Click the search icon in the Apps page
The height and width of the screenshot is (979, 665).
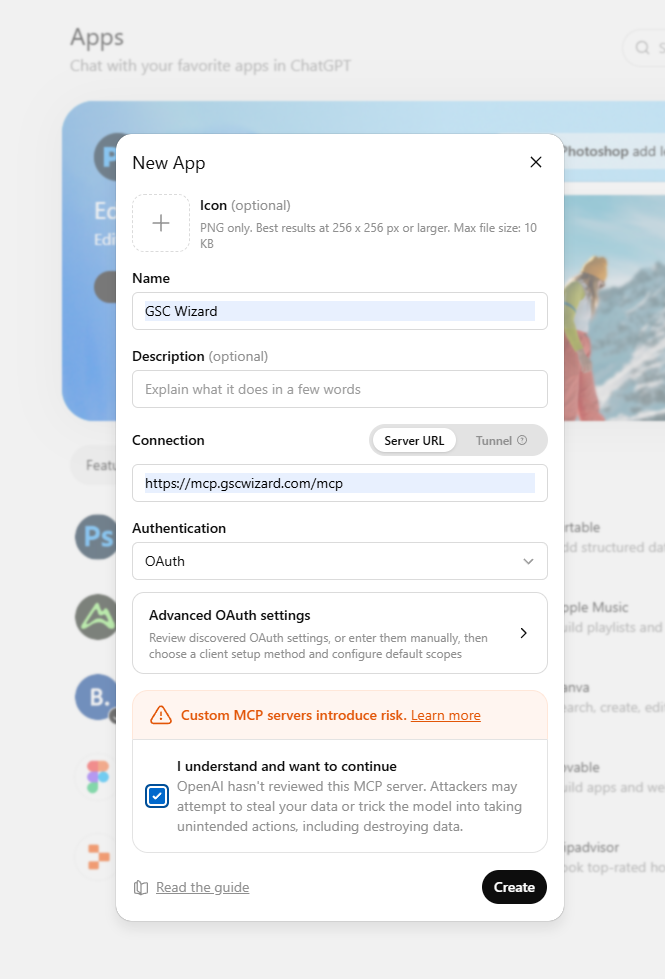642,47
